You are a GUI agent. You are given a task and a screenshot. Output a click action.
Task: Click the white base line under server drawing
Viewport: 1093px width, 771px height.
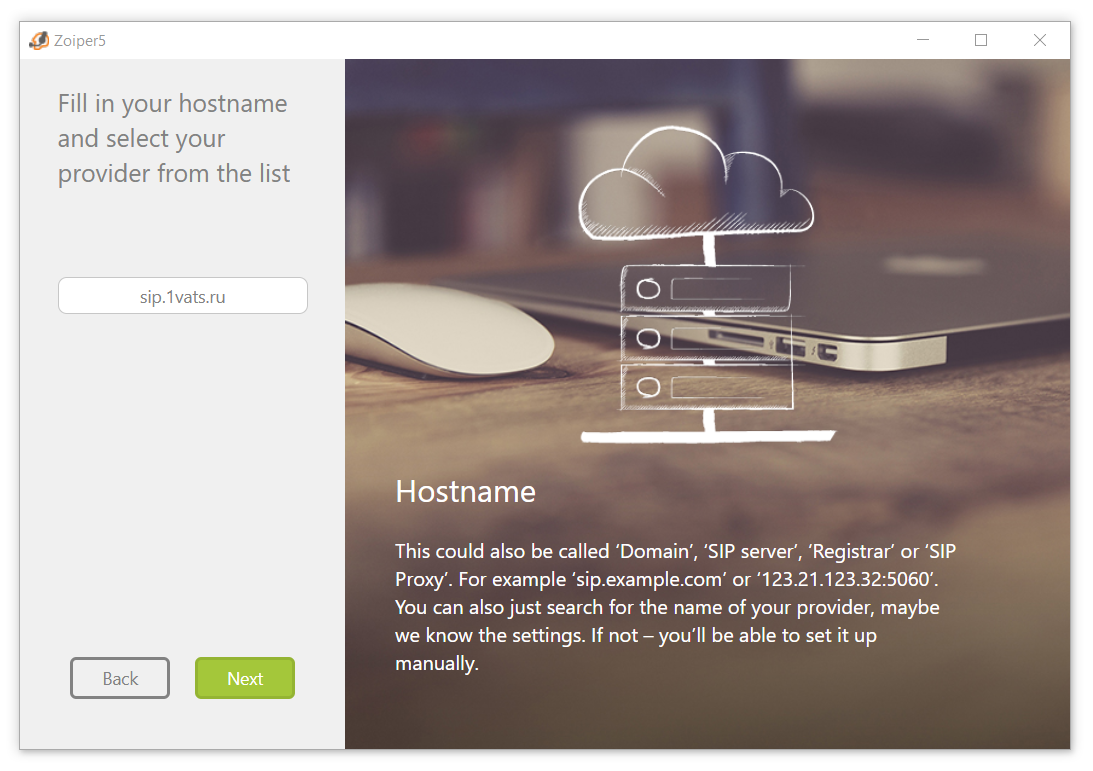(x=707, y=436)
